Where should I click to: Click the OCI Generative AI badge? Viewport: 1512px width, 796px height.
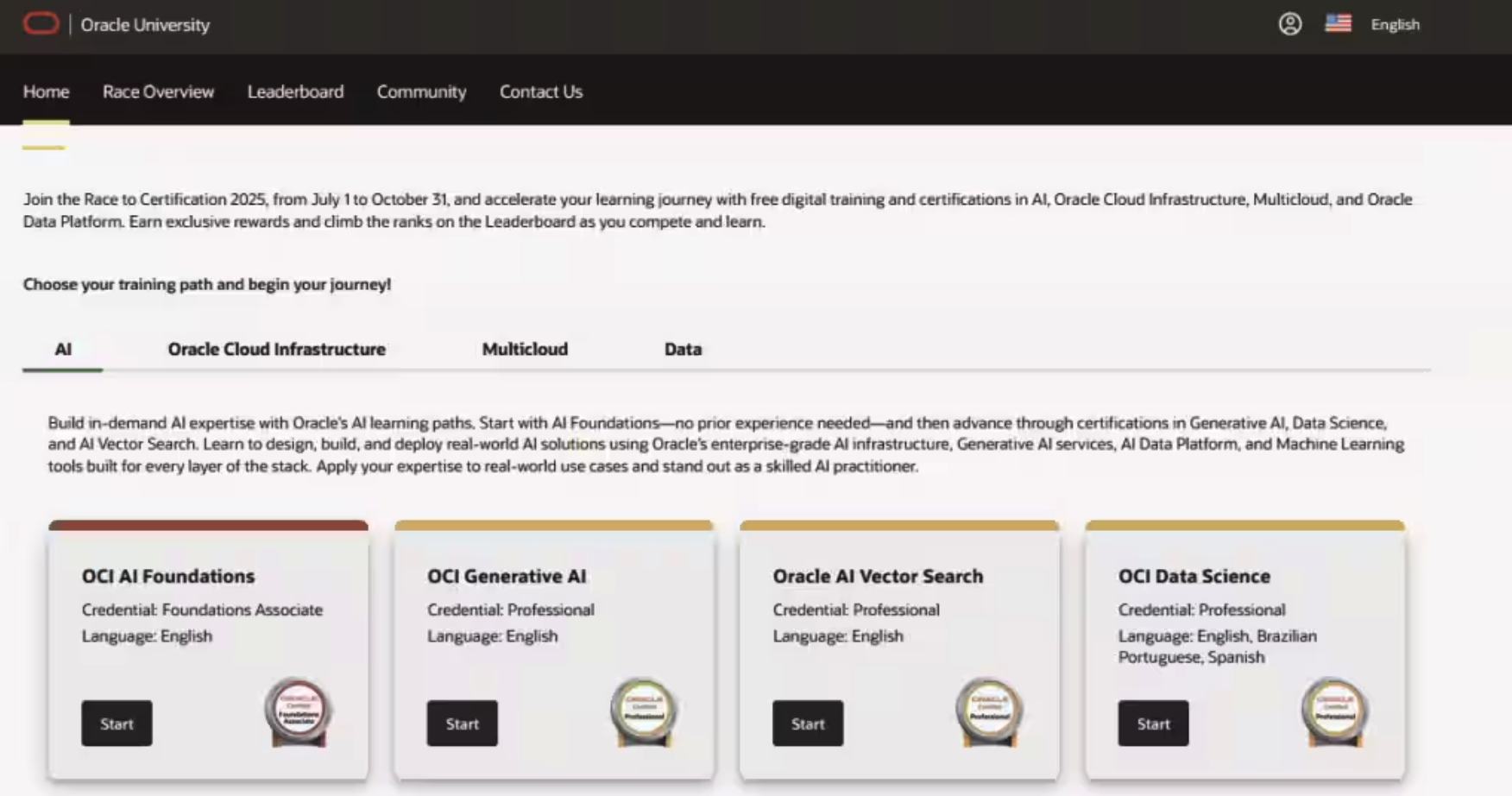[644, 713]
